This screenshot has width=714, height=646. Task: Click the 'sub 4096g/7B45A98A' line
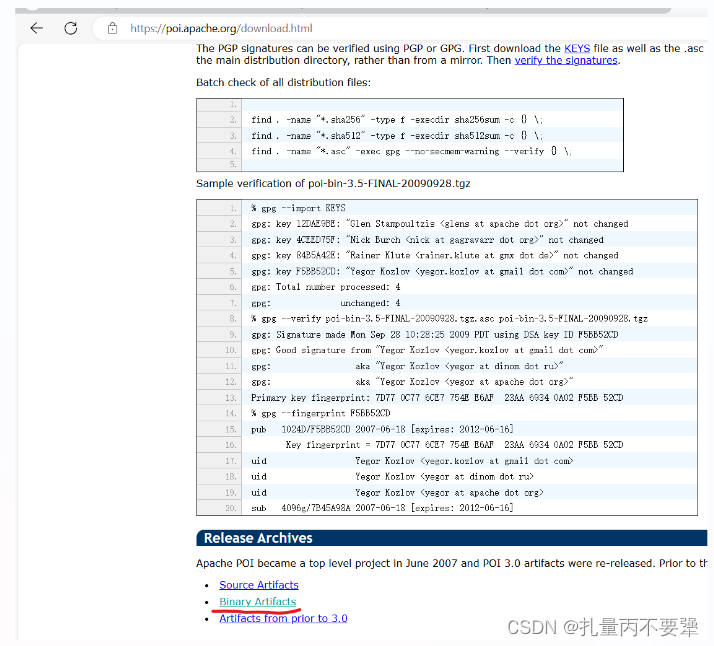pos(382,508)
